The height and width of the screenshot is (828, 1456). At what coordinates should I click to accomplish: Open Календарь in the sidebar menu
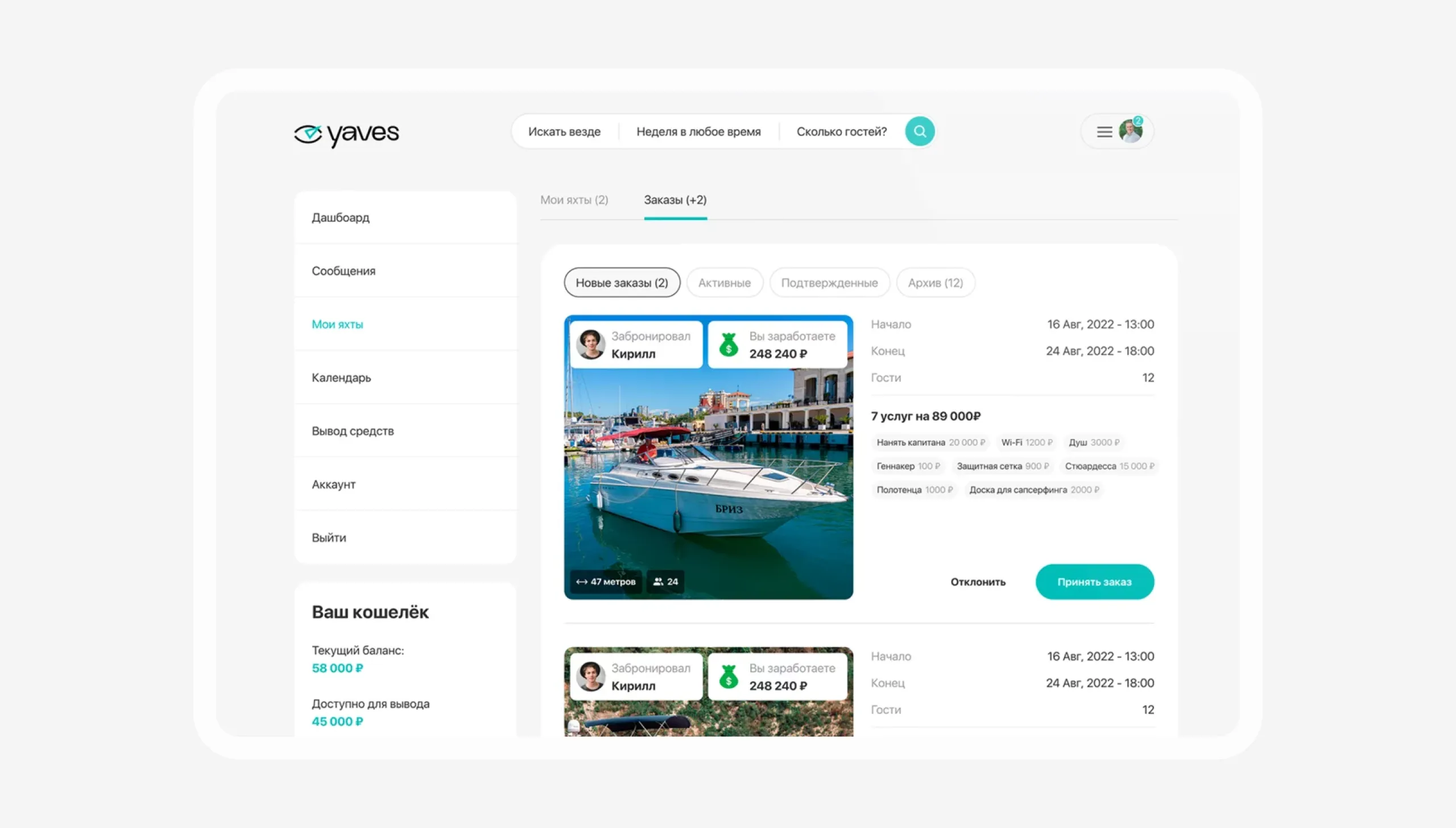(341, 378)
